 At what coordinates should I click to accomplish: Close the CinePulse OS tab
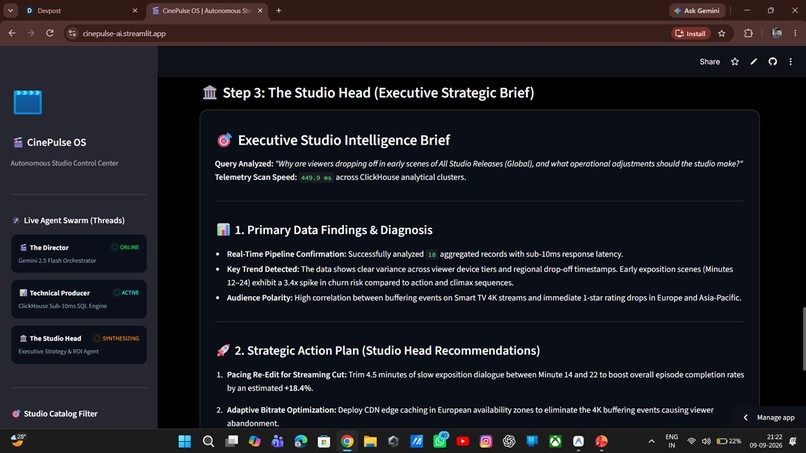coord(260,10)
